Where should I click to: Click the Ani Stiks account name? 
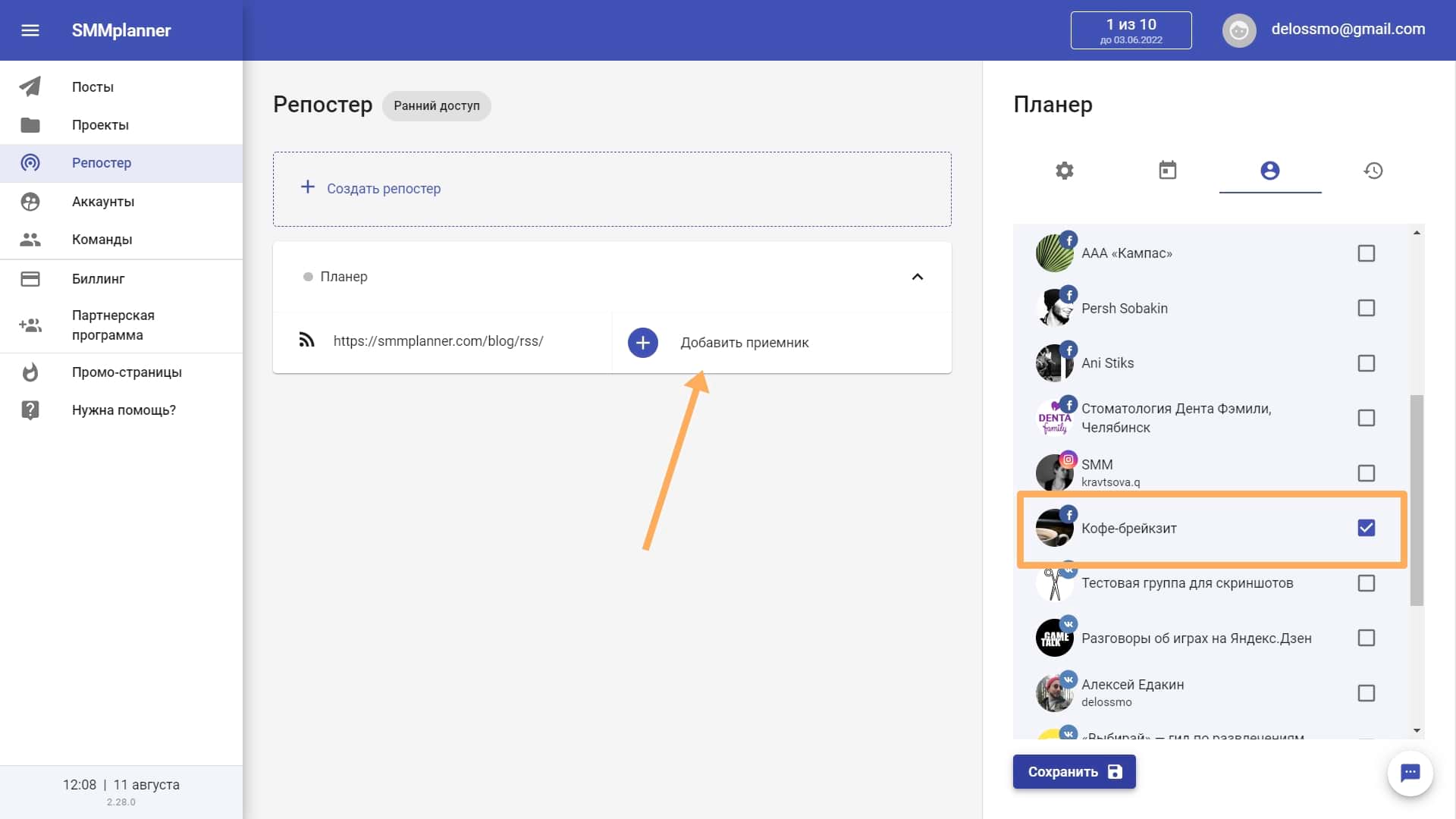pos(1107,363)
